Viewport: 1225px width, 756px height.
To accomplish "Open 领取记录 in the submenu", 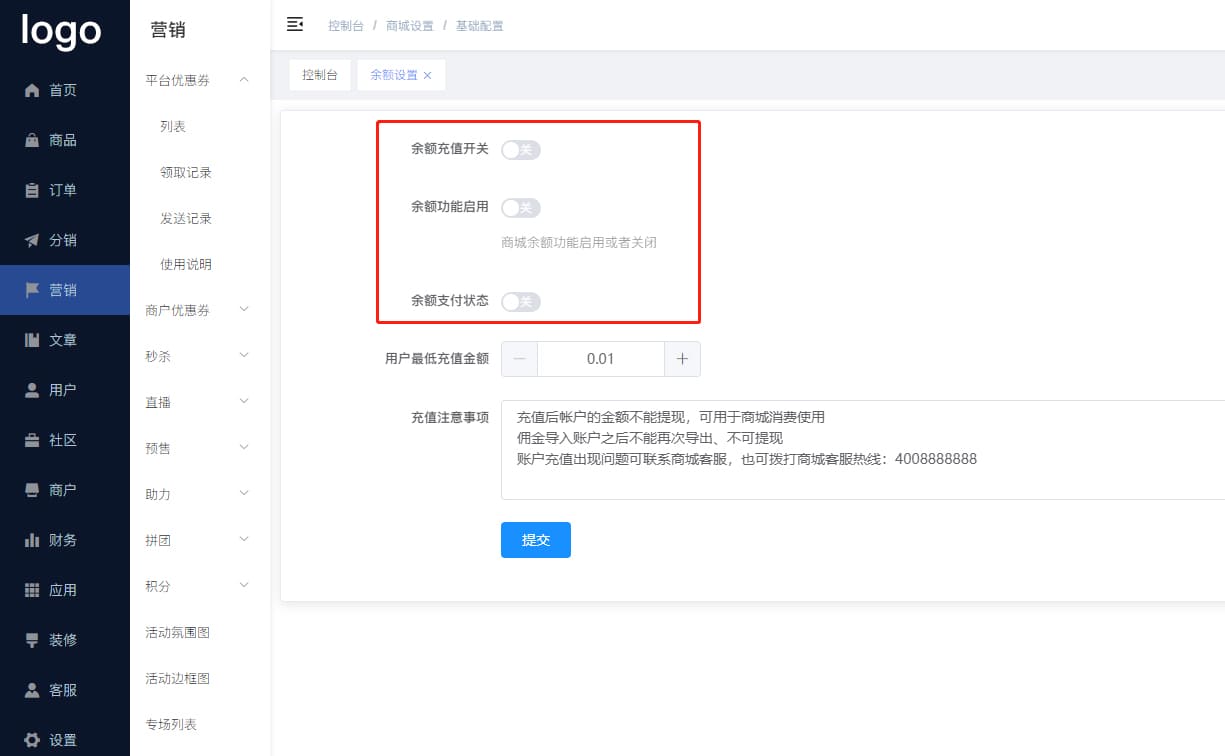I will [x=186, y=172].
